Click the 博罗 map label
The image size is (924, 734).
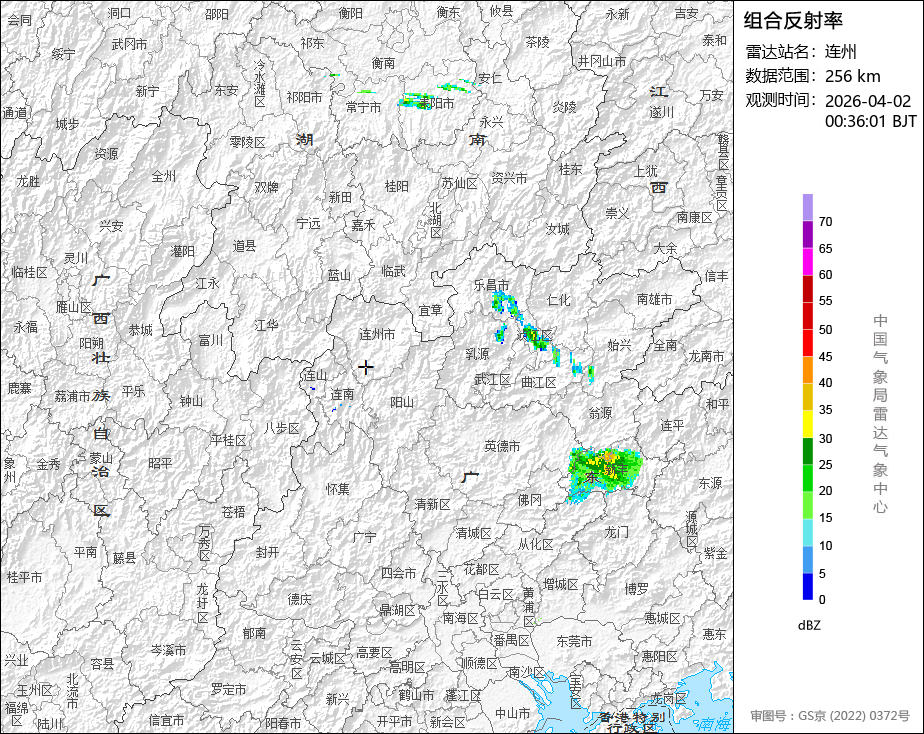pyautogui.click(x=637, y=588)
